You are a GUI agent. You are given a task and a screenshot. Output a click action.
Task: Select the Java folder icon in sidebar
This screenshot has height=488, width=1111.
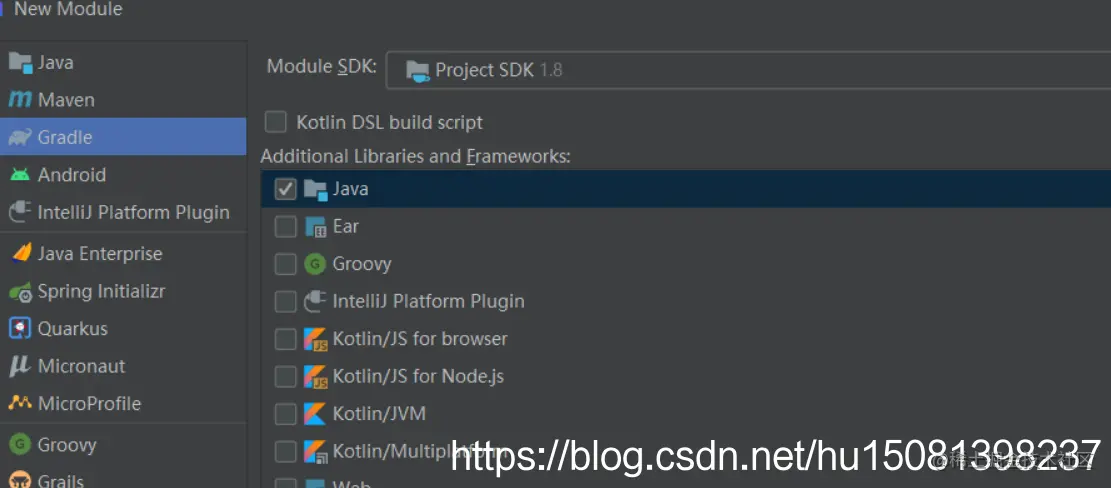click(21, 63)
